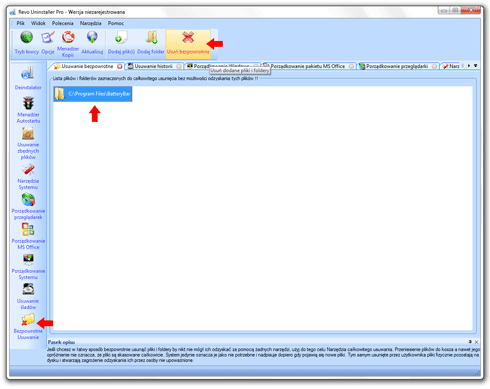Open Usuwanie zbędnych plików sidebar tool
This screenshot has height=389, width=490.
[28, 143]
